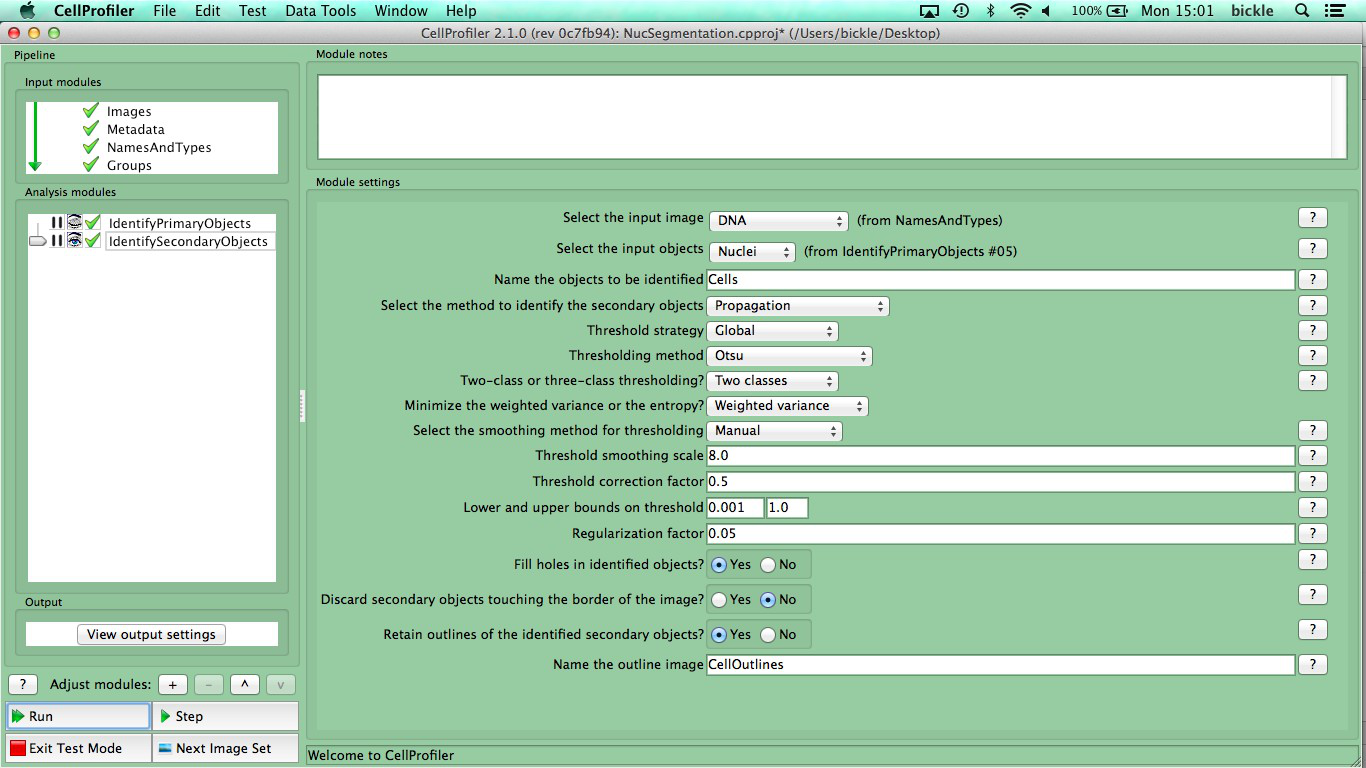Expand the Propagation method dropdown
The width and height of the screenshot is (1366, 768).
coord(799,306)
